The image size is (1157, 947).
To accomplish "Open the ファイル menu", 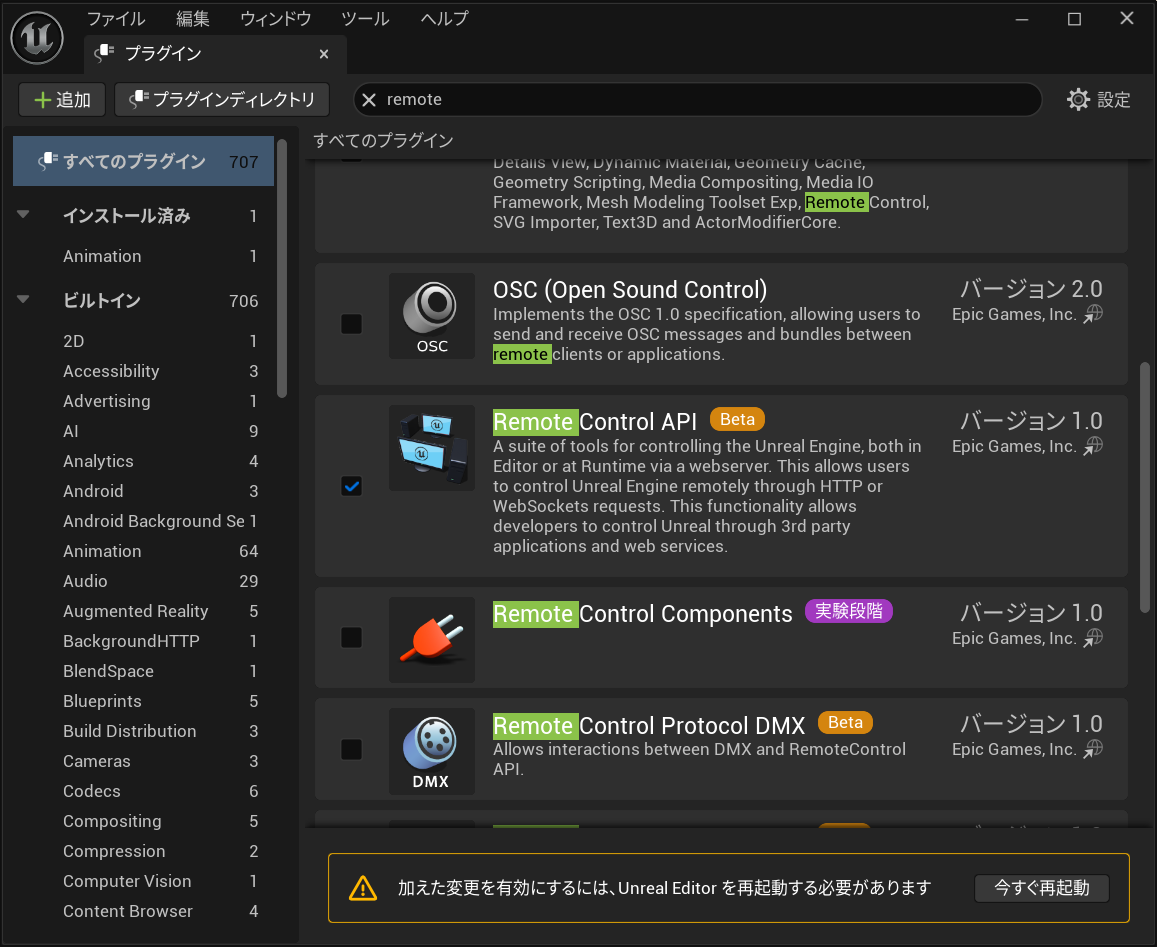I will click(116, 18).
